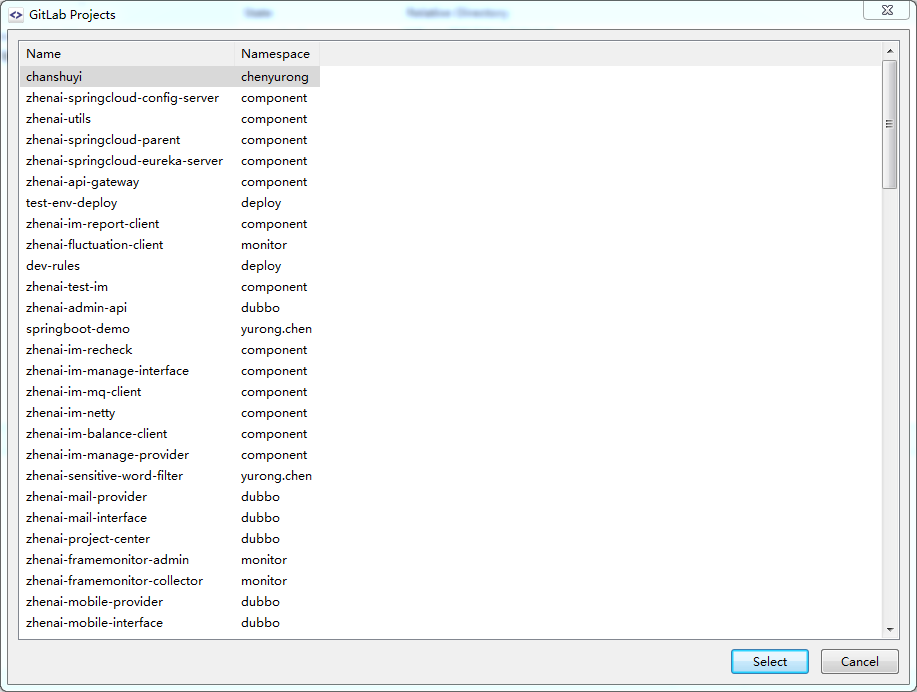Image resolution: width=917 pixels, height=692 pixels.
Task: Pick the zhenai-api-gateway project
Action: pyautogui.click(x=82, y=182)
